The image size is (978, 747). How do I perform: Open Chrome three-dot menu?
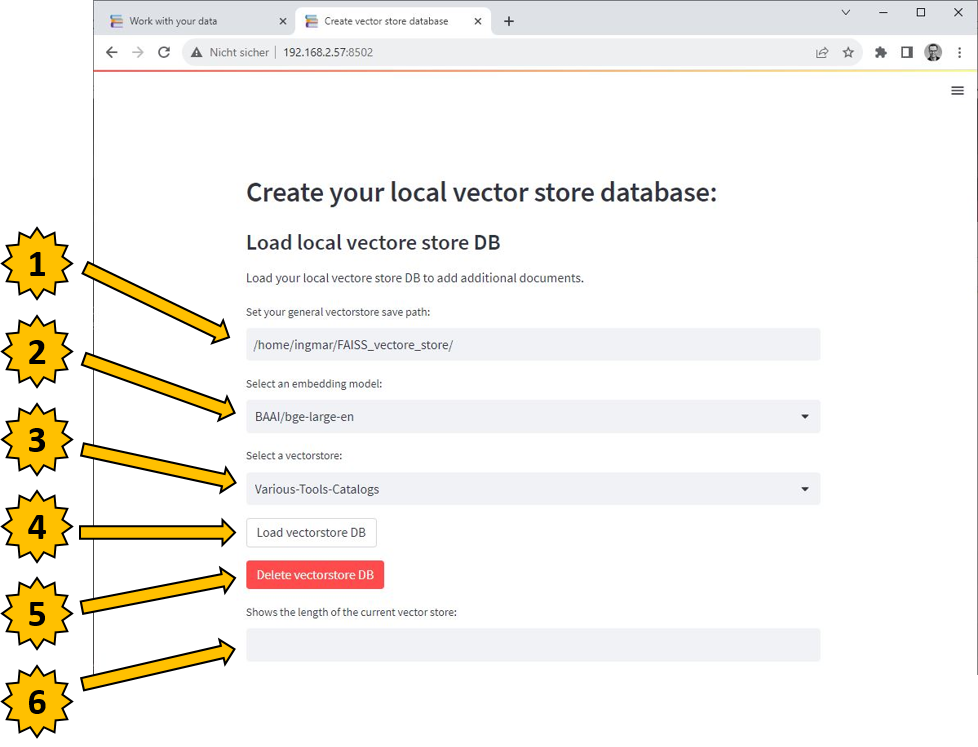[x=959, y=52]
